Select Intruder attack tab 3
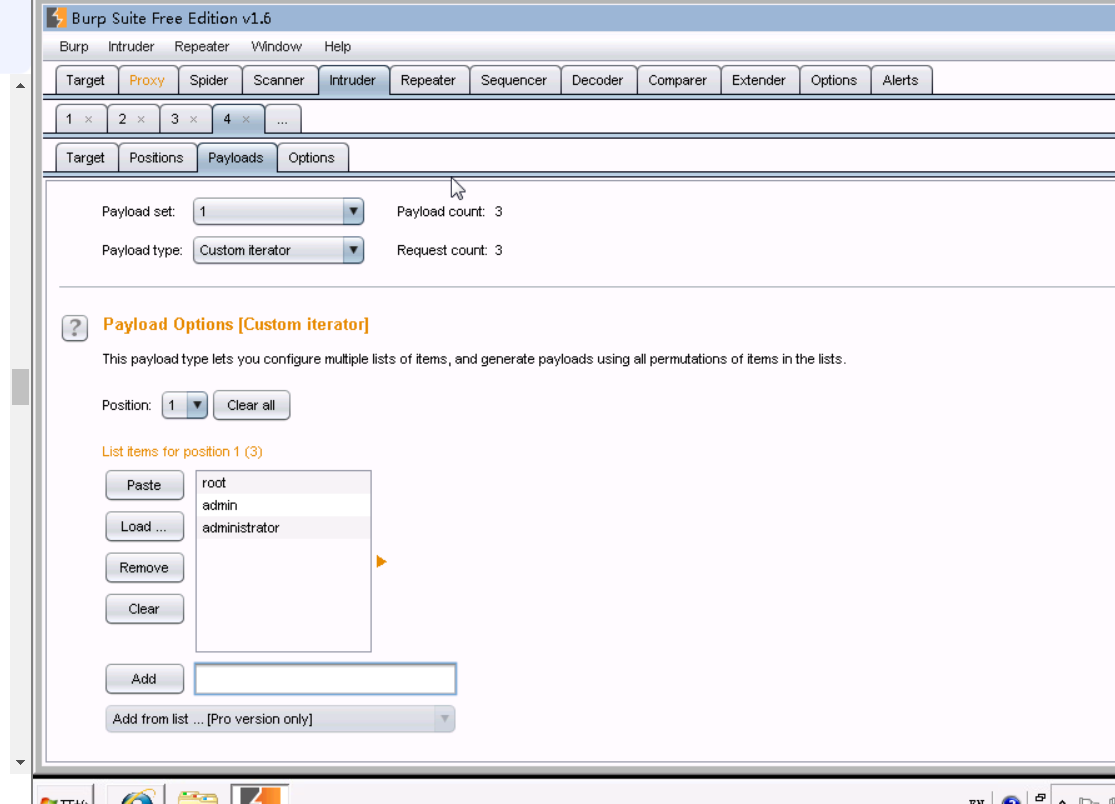This screenshot has width=1115, height=804. click(175, 119)
